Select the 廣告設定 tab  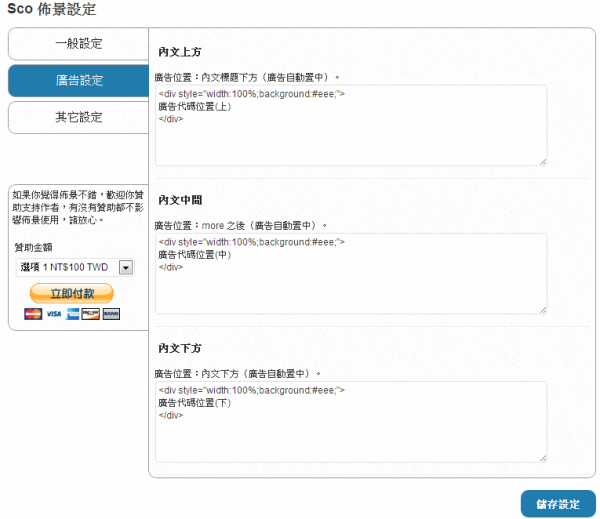pyautogui.click(x=78, y=81)
